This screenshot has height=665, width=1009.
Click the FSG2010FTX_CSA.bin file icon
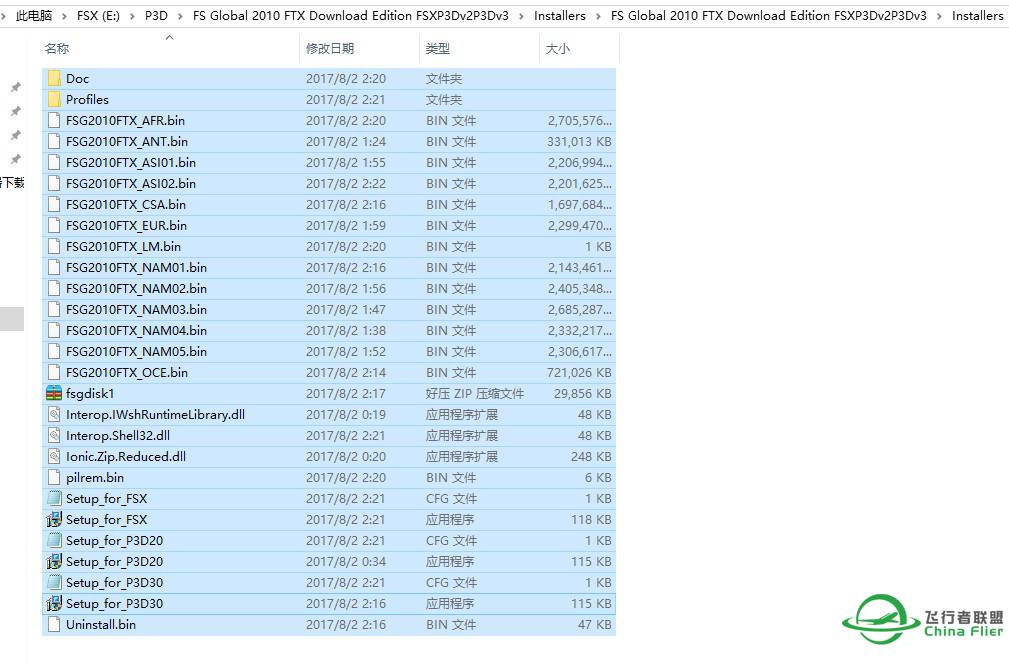pyautogui.click(x=54, y=205)
